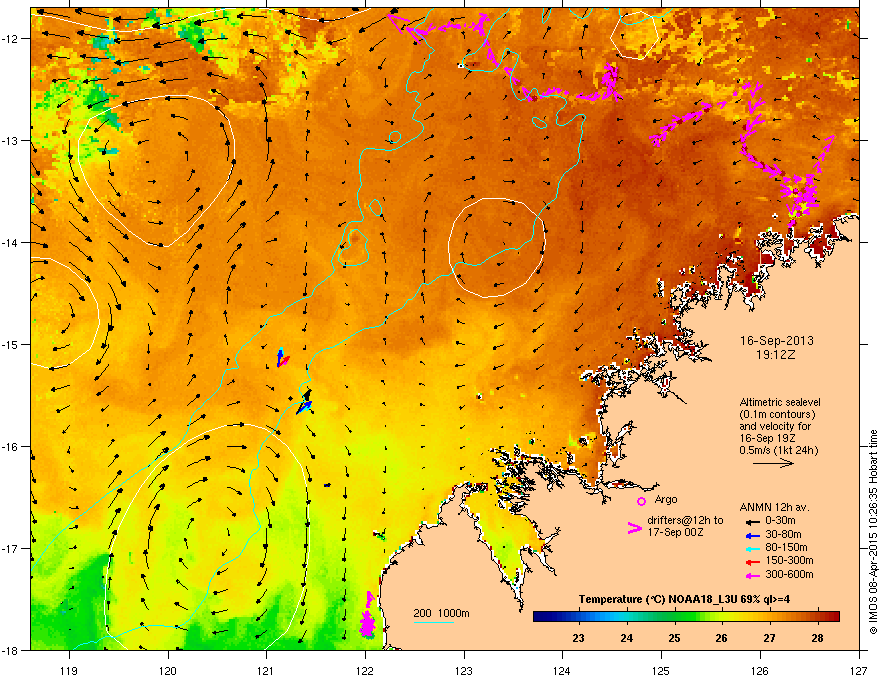Click the -14 latitude axis label
The width and height of the screenshot is (880, 680).
coord(10,242)
